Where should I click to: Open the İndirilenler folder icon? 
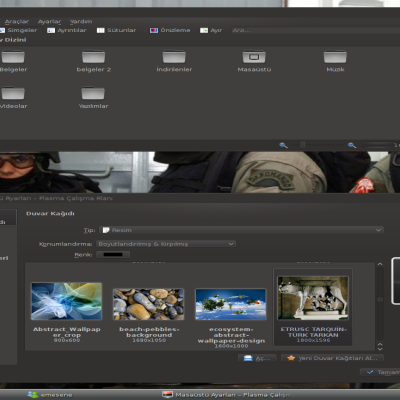pos(174,57)
